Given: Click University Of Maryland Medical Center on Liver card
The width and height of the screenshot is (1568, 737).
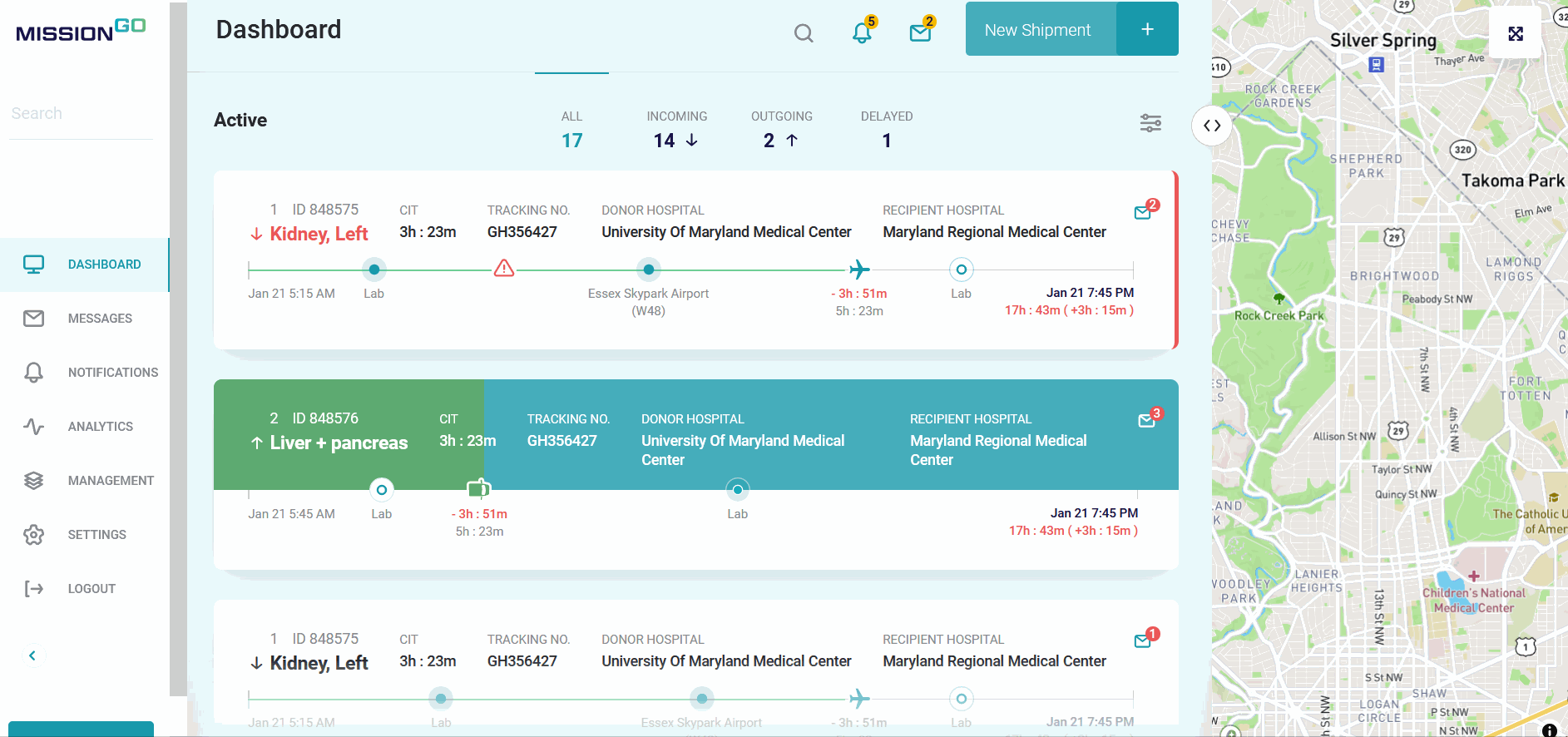Looking at the screenshot, I should (743, 450).
